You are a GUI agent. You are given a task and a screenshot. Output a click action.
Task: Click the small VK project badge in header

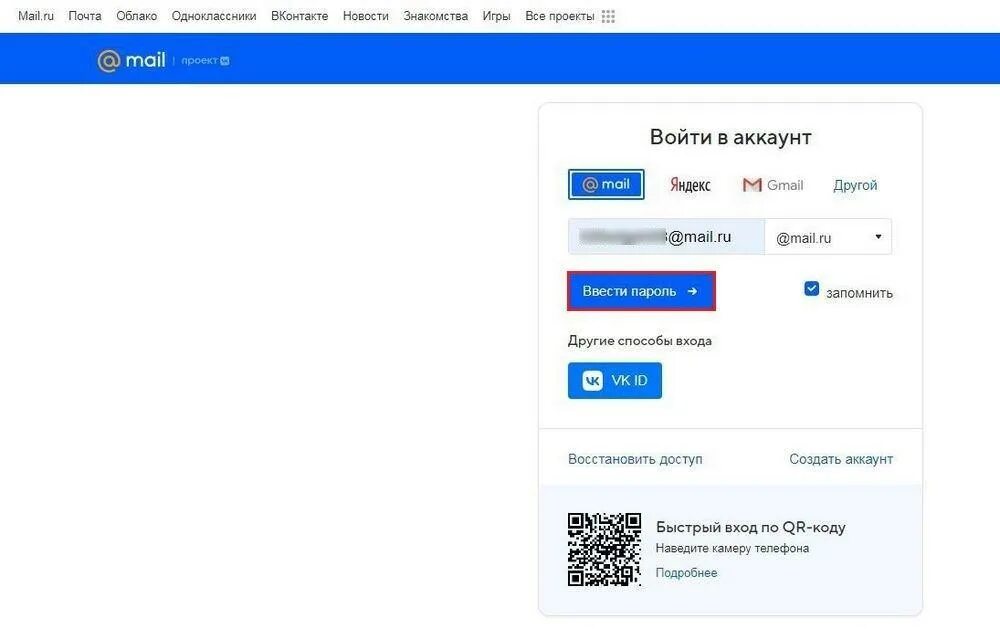click(224, 61)
